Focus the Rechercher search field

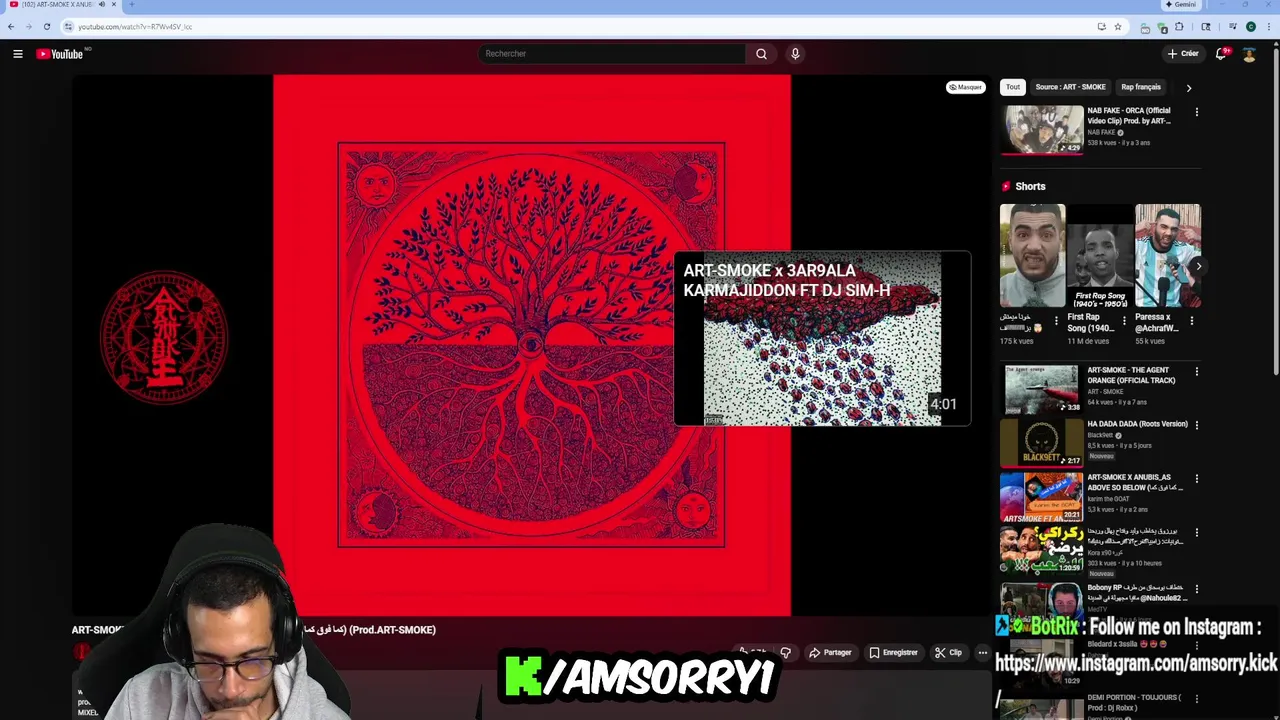point(612,54)
